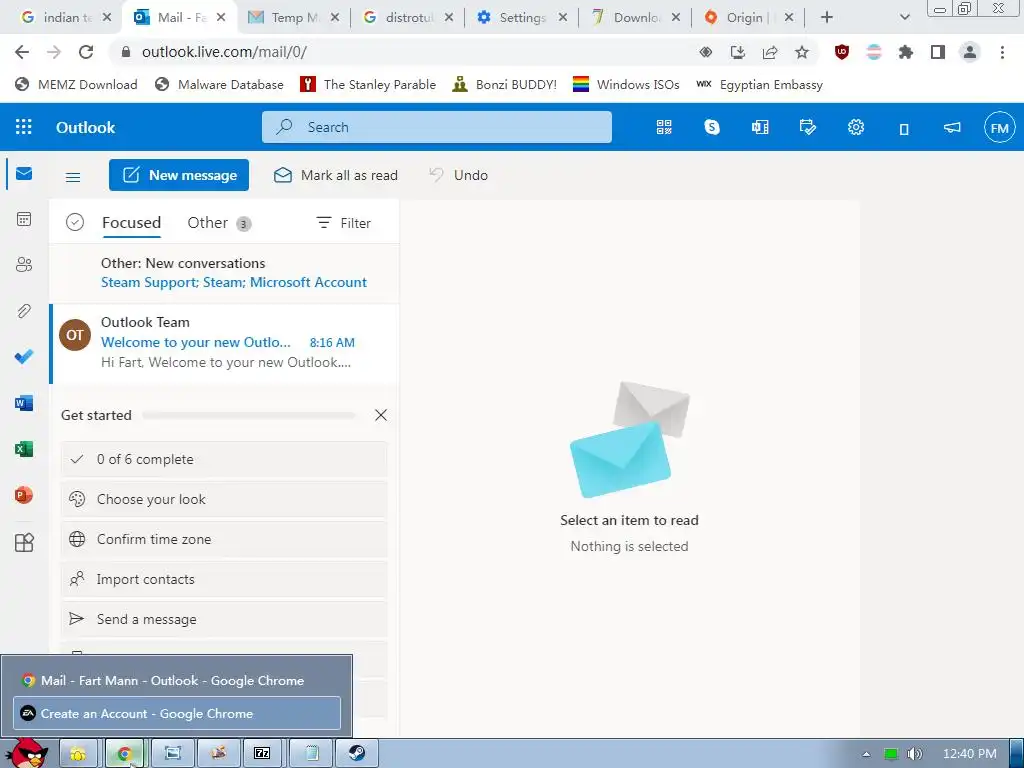Open the OneNote feed icon

click(760, 127)
